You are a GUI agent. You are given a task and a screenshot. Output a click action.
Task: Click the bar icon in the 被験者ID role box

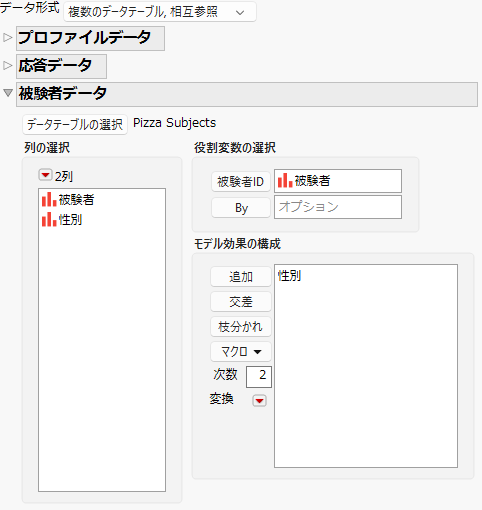pyautogui.click(x=285, y=181)
